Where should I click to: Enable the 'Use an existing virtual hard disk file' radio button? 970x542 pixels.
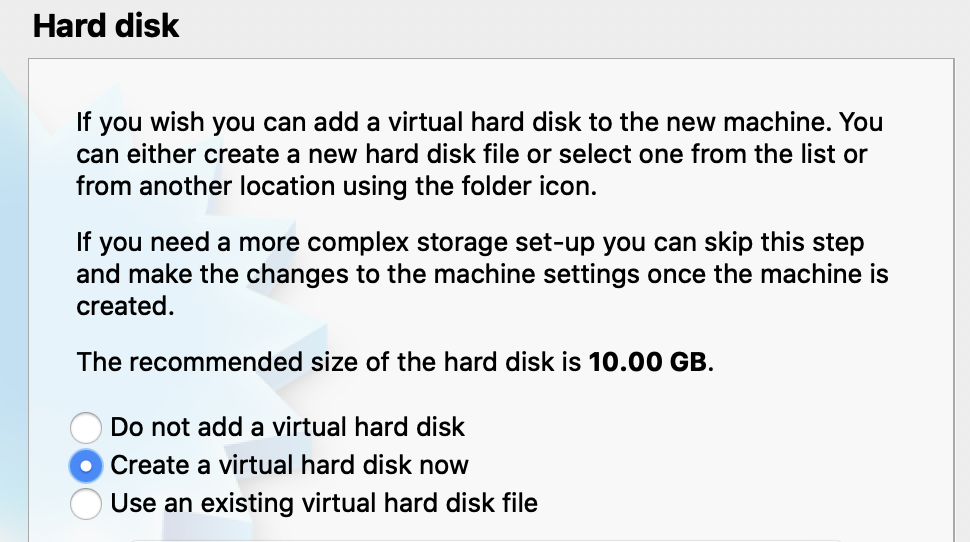click(x=86, y=503)
